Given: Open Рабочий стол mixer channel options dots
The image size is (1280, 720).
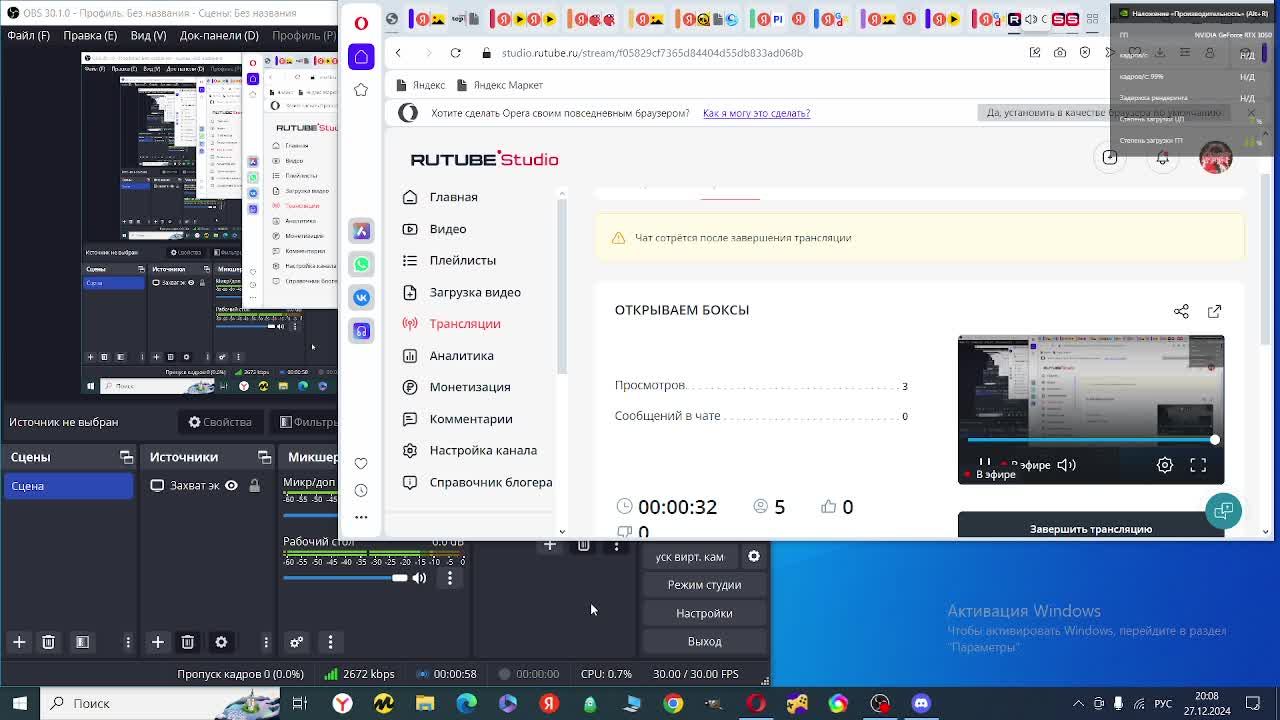Looking at the screenshot, I should point(450,578).
